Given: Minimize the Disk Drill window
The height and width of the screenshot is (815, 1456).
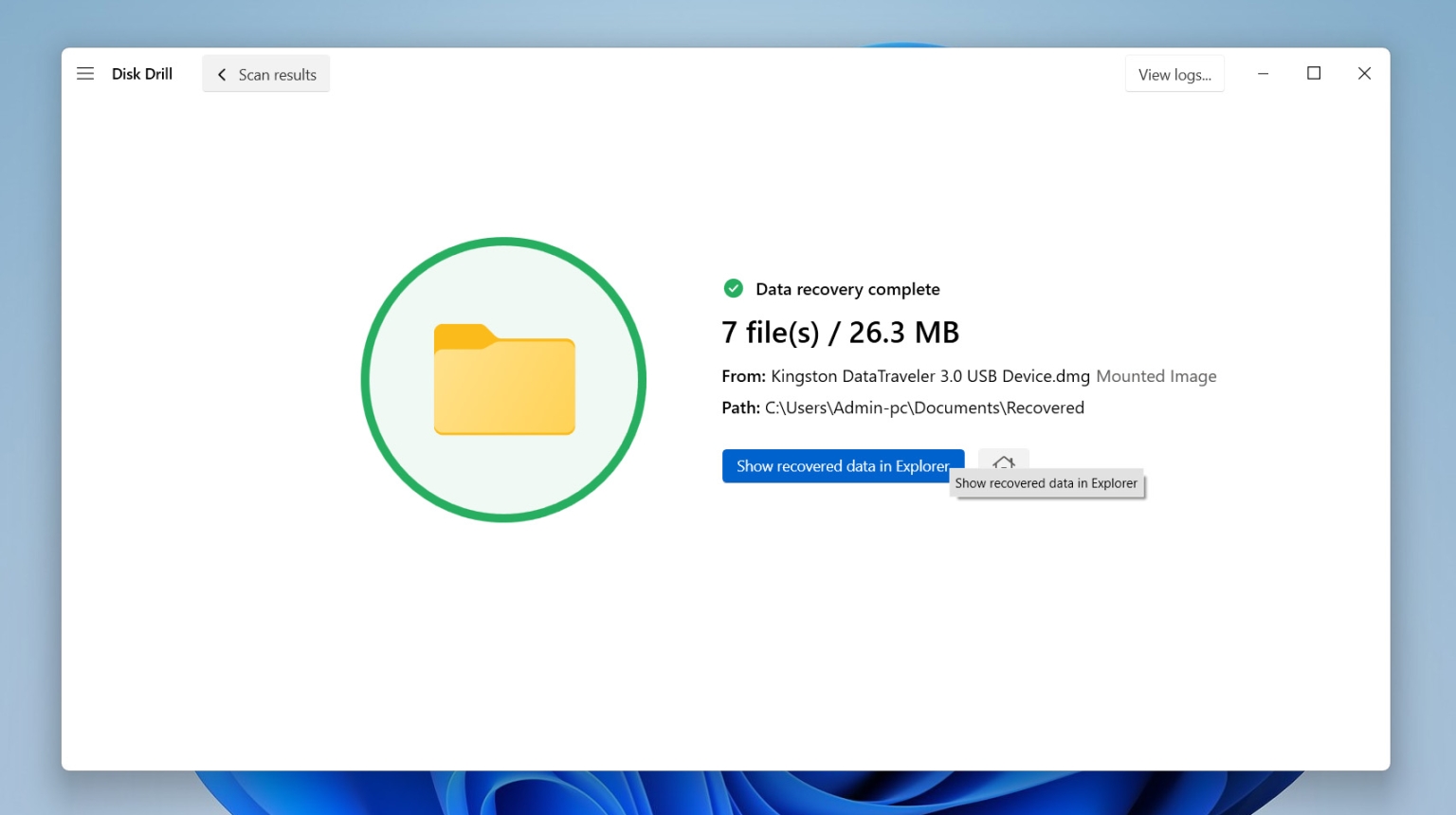Looking at the screenshot, I should point(1263,74).
